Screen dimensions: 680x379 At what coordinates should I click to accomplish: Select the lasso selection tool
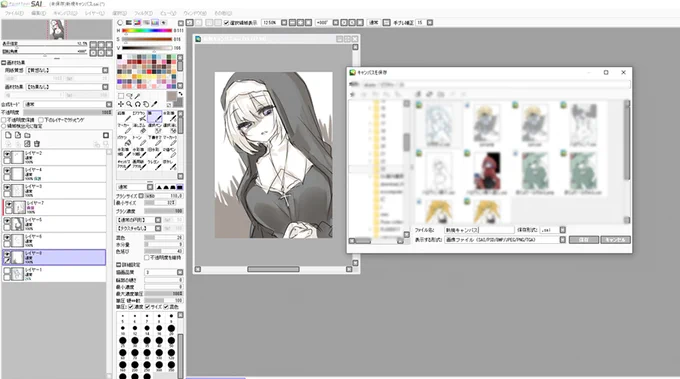pyautogui.click(x=129, y=96)
